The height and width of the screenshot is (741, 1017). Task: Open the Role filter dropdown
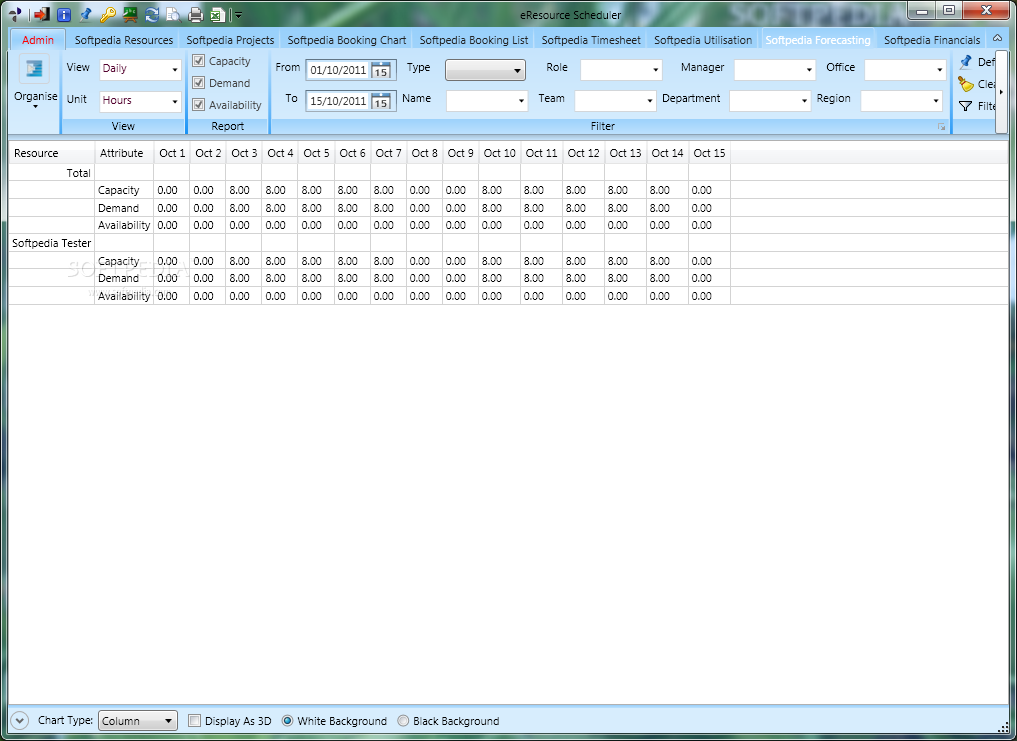pyautogui.click(x=621, y=69)
